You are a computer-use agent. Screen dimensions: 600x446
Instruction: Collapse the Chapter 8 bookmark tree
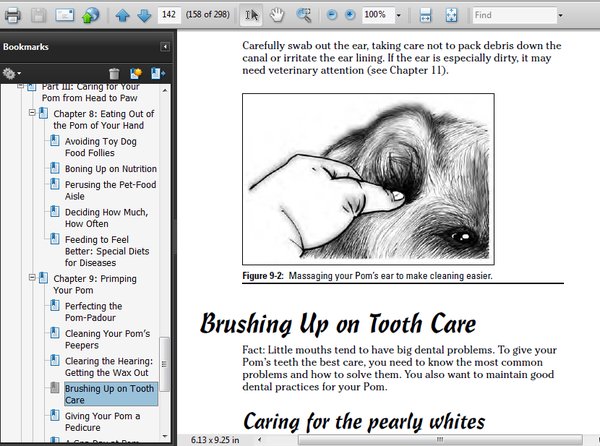(32, 113)
